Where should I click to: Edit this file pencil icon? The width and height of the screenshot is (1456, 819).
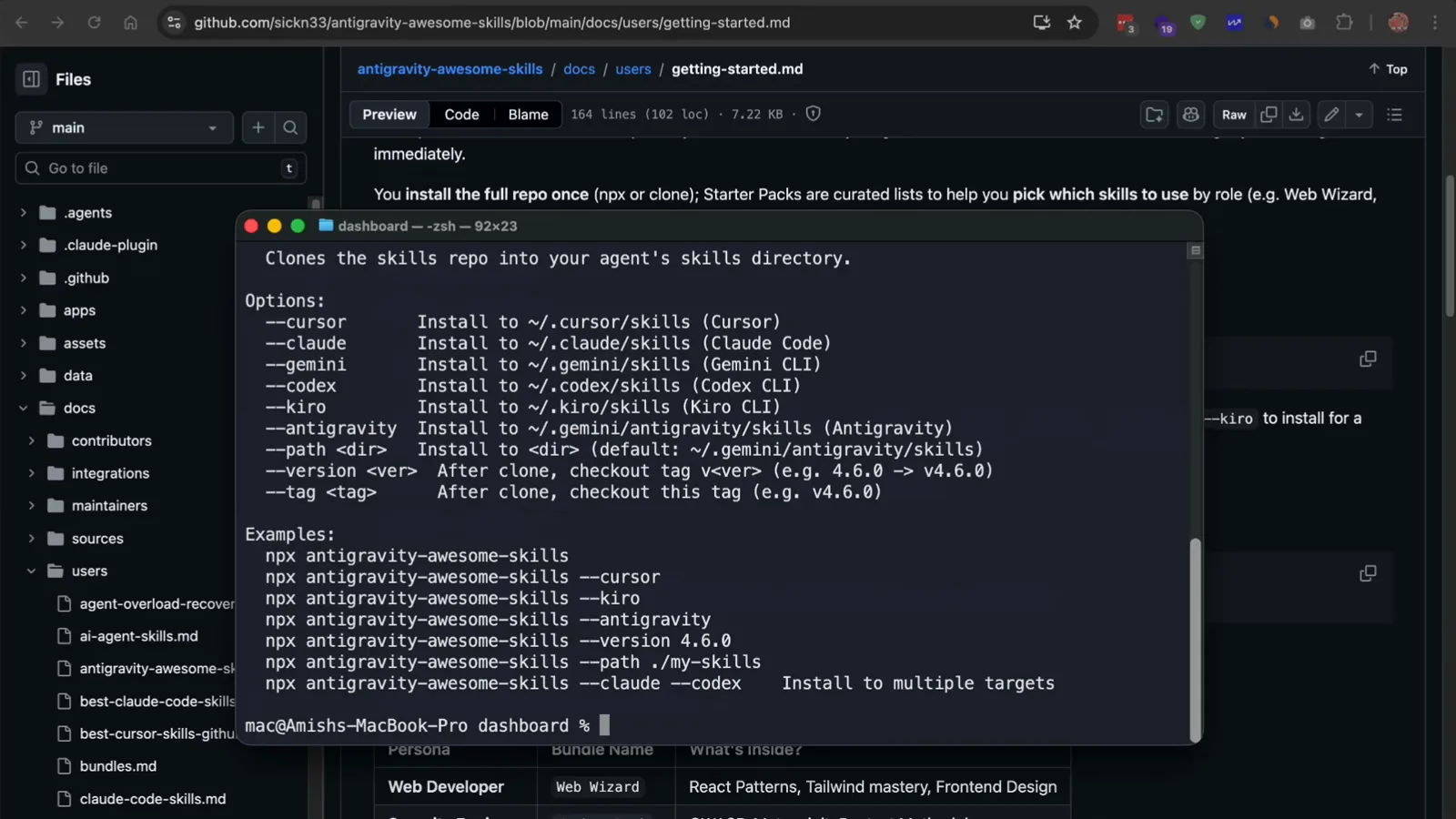click(x=1331, y=115)
